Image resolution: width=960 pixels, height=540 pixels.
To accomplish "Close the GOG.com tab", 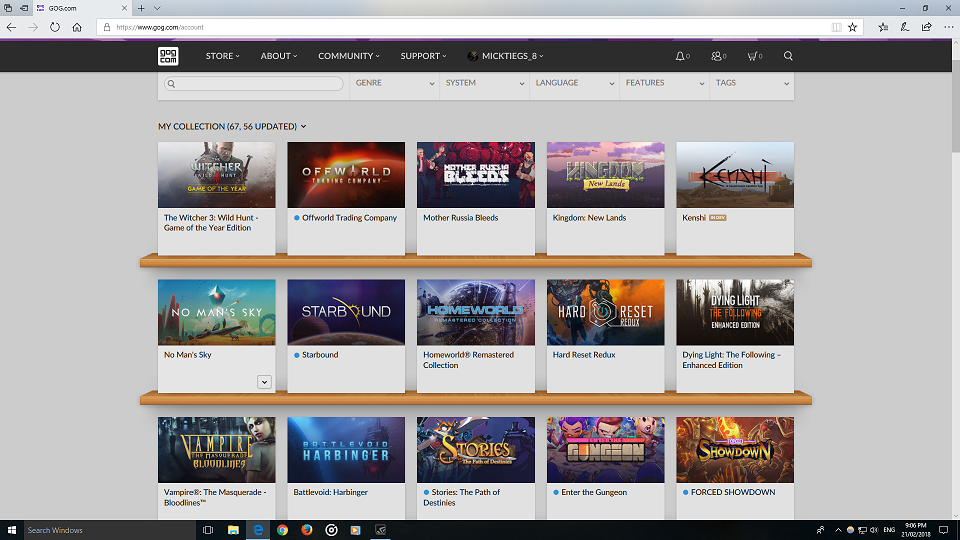I will tap(124, 8).
